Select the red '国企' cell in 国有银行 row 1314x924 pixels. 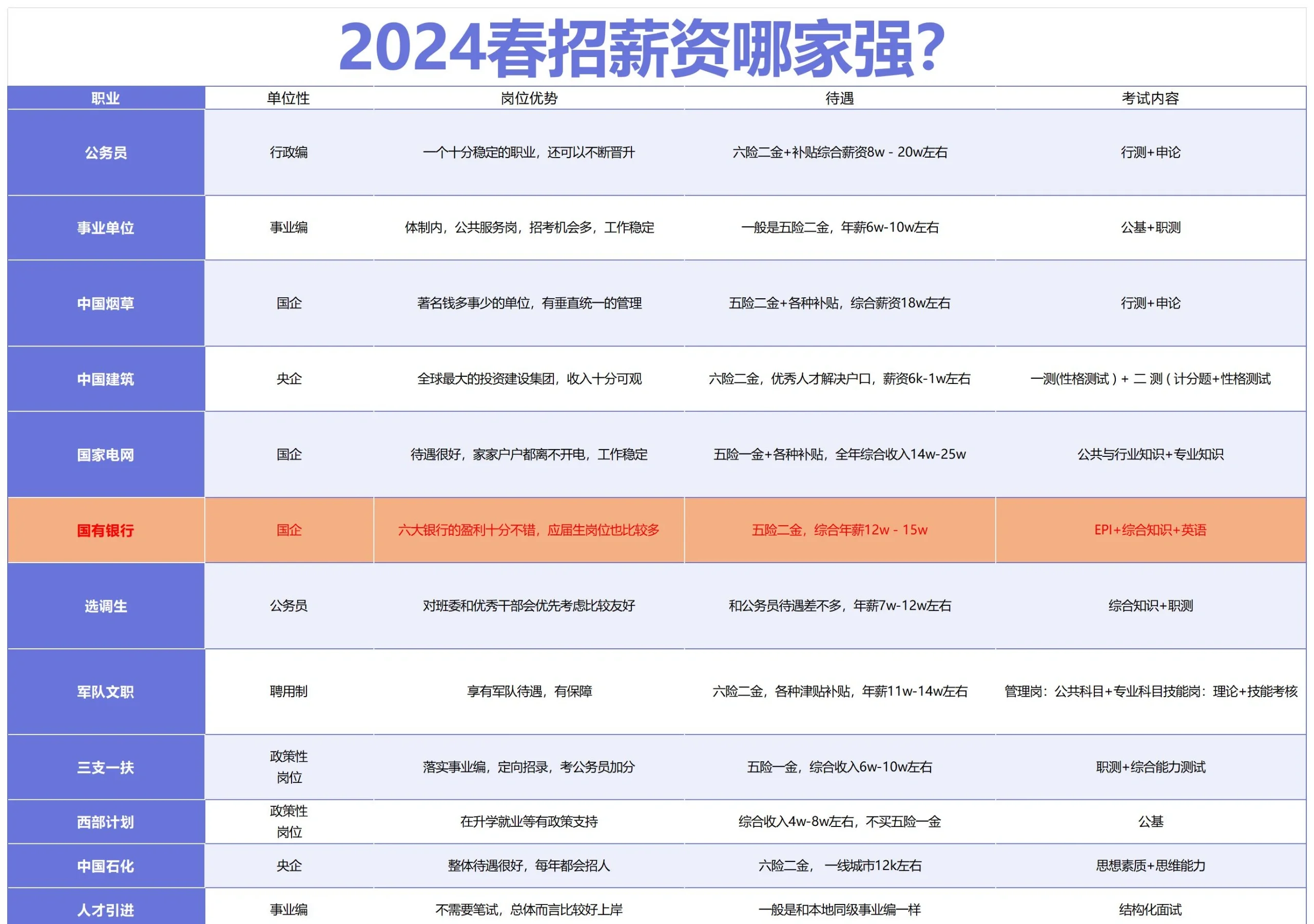[x=289, y=530]
